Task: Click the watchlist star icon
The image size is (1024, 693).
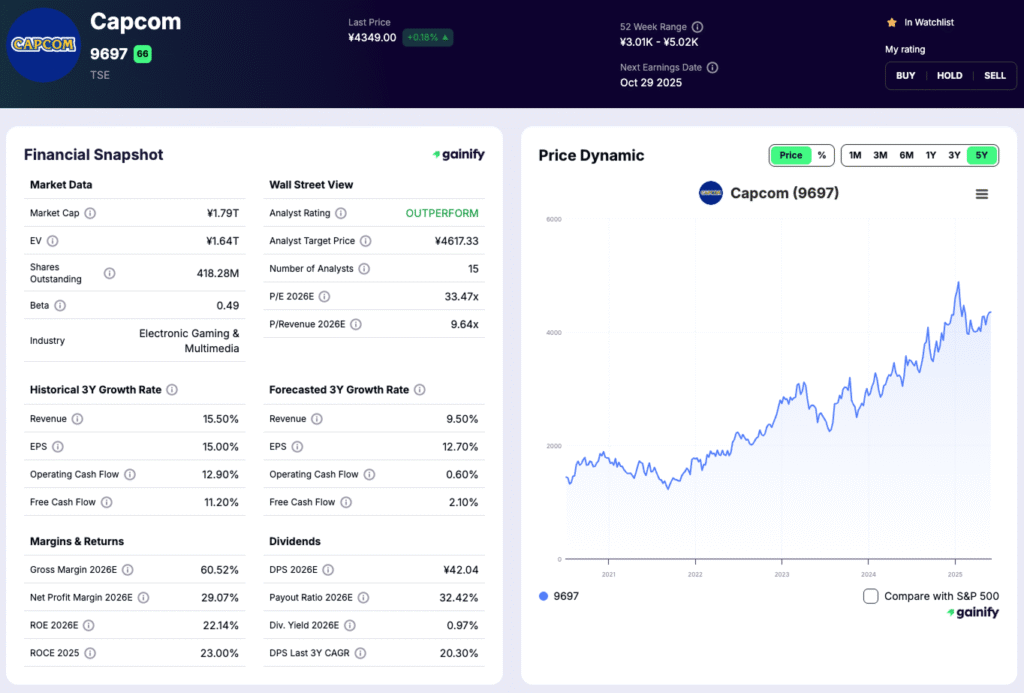Action: (x=891, y=22)
